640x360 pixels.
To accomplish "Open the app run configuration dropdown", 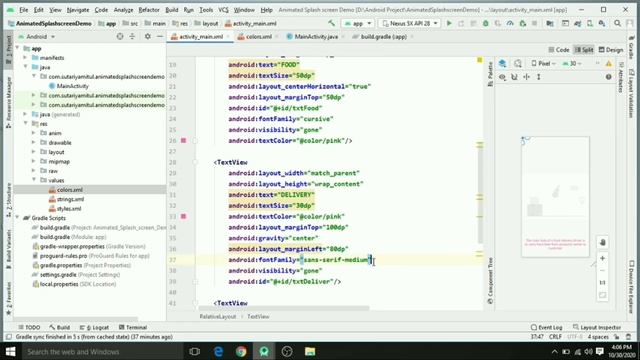I will click(358, 24).
